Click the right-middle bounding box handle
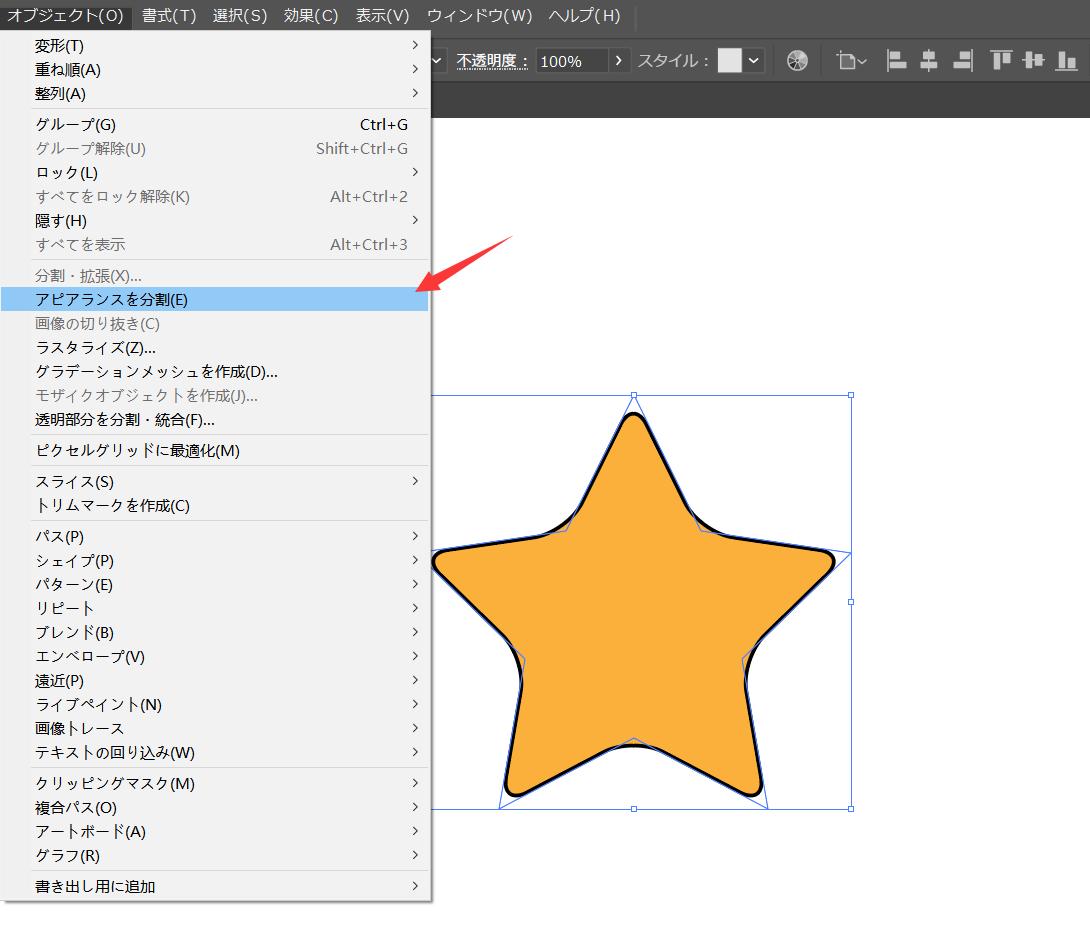1090x942 pixels. point(851,602)
